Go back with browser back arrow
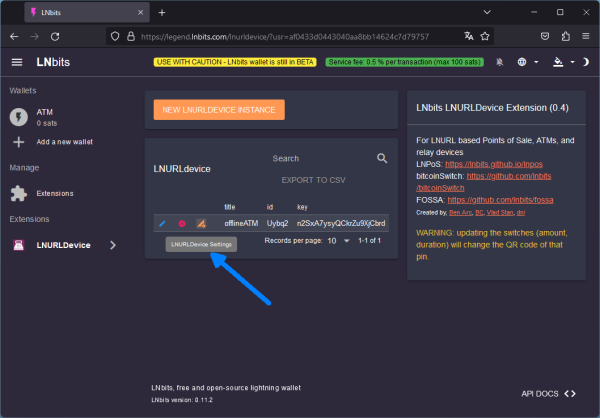 (14, 36)
